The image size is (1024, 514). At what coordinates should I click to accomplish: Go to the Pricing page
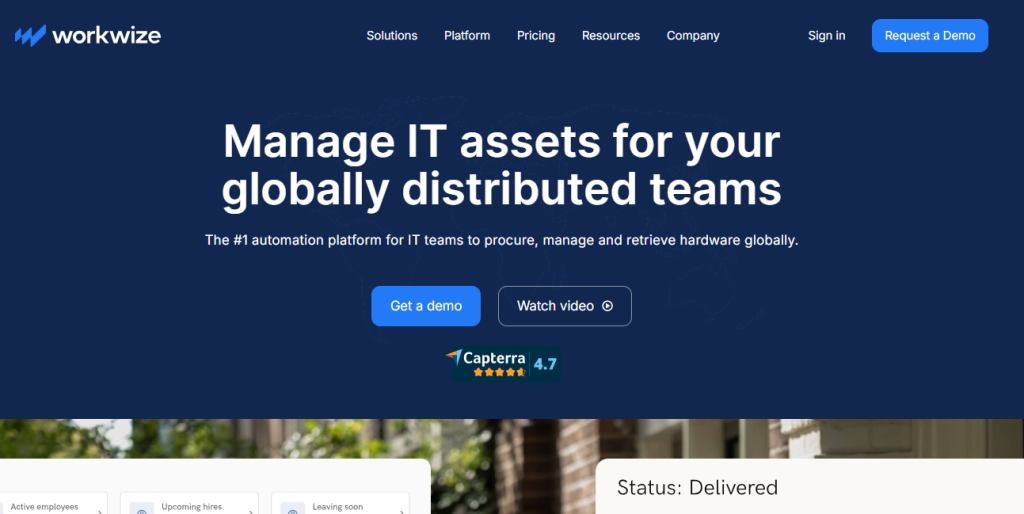click(x=536, y=36)
